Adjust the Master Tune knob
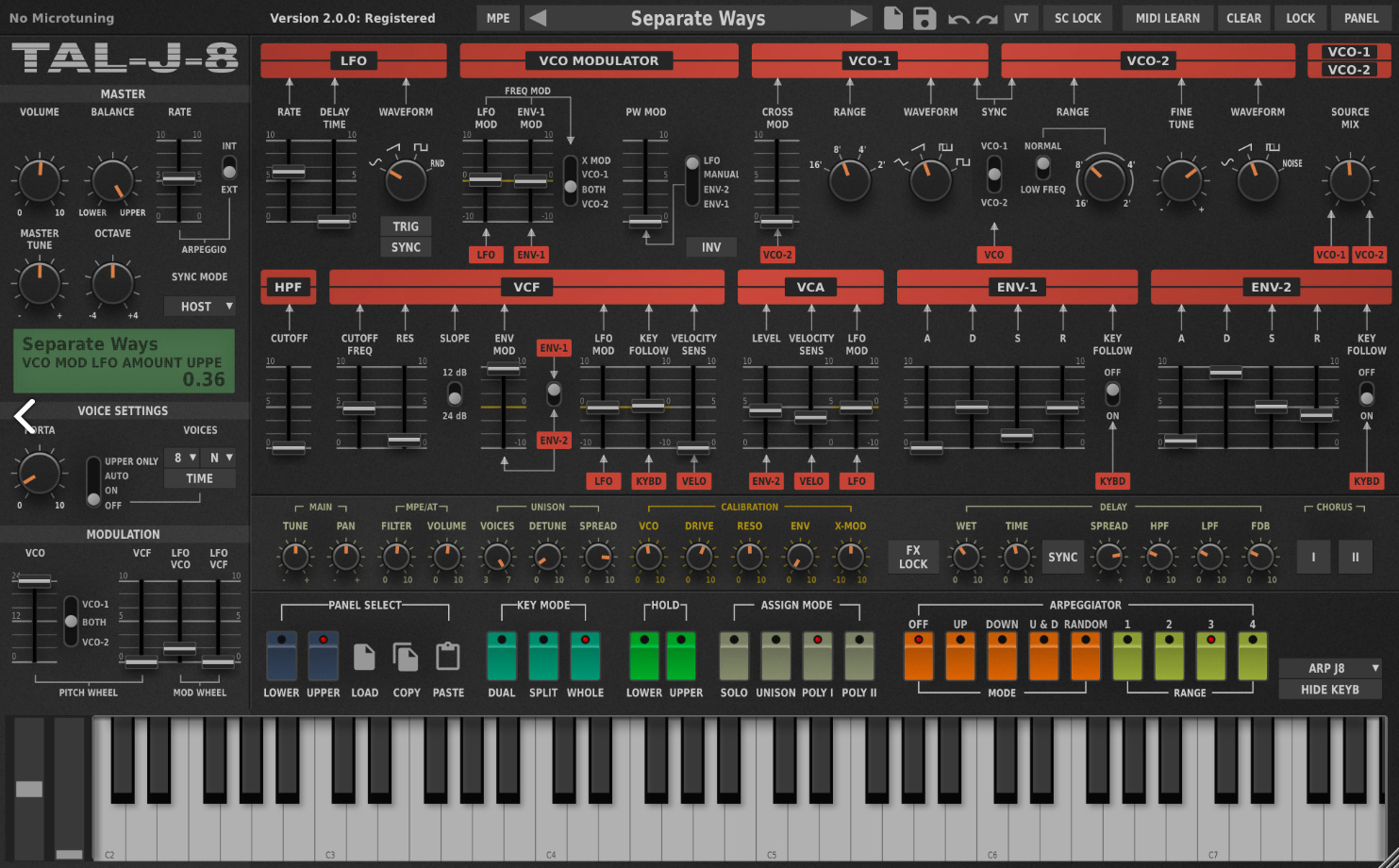This screenshot has height=868, width=1399. [x=40, y=283]
